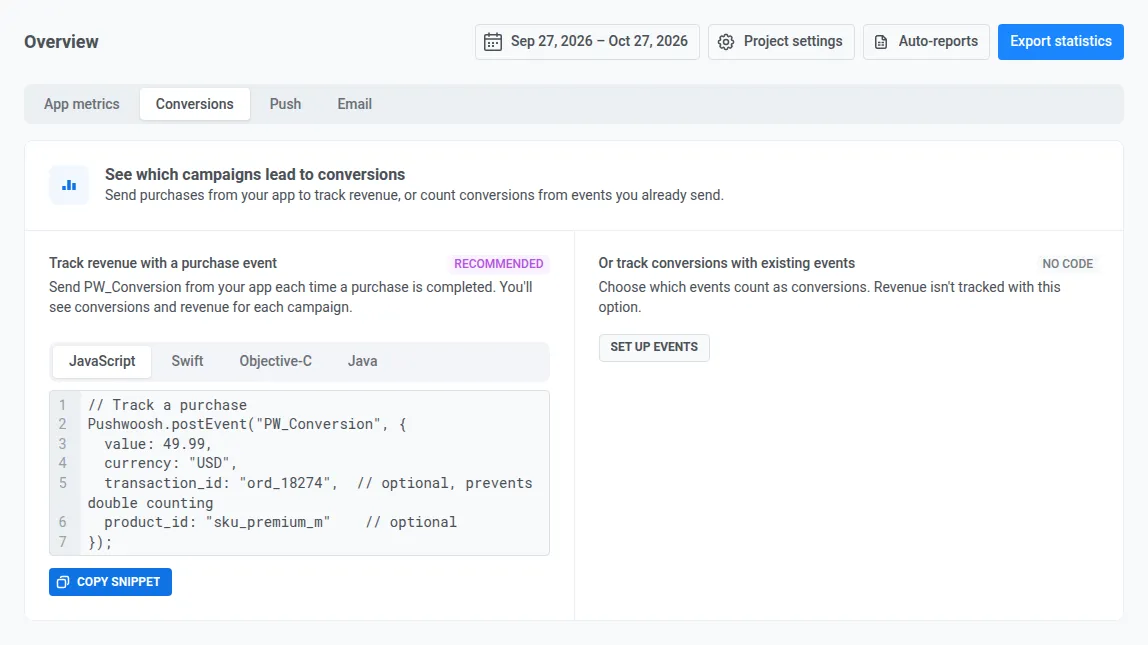Click the Project settings label
Image resolution: width=1148 pixels, height=645 pixels.
tap(793, 42)
